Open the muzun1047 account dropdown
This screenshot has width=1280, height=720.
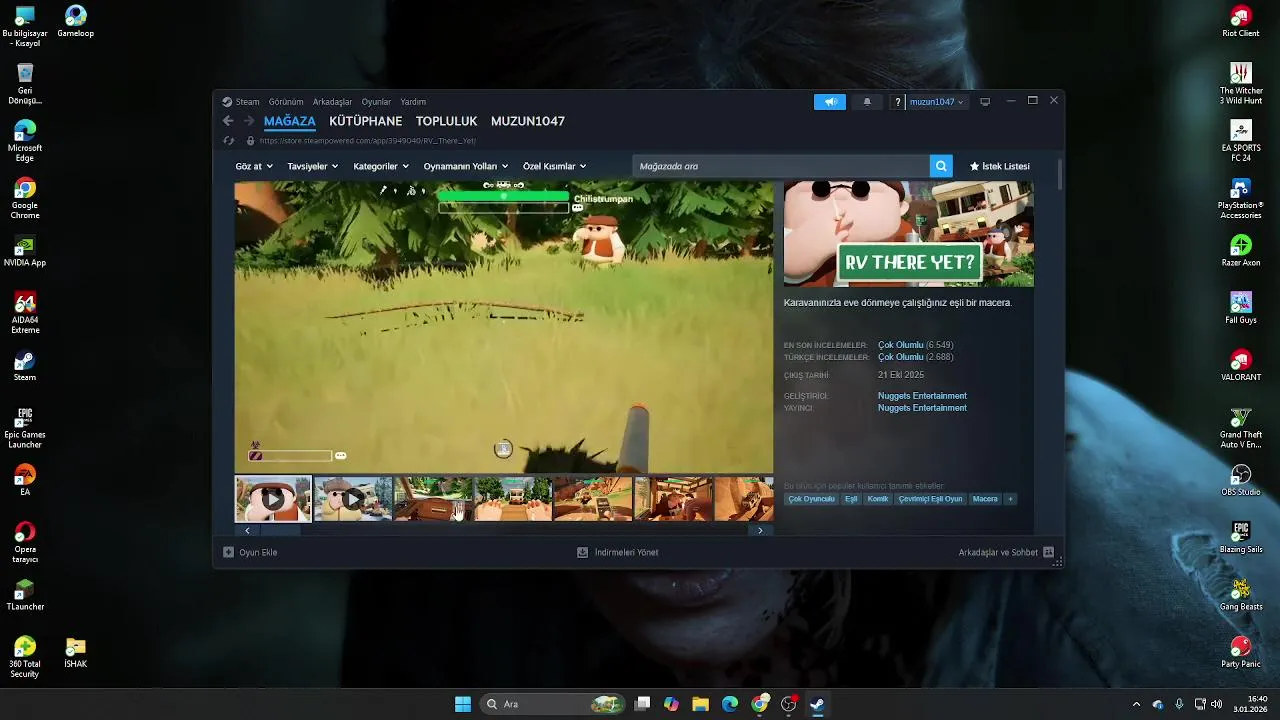coord(937,102)
